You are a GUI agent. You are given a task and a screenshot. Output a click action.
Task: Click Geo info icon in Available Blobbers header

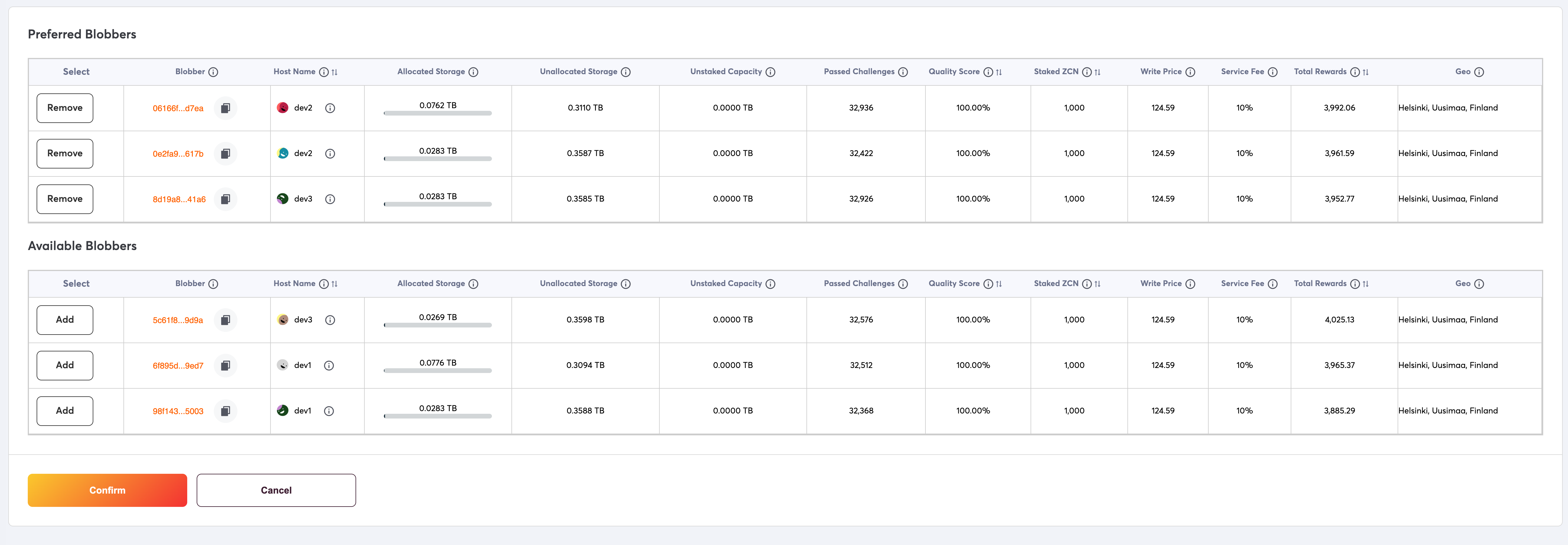[1479, 284]
